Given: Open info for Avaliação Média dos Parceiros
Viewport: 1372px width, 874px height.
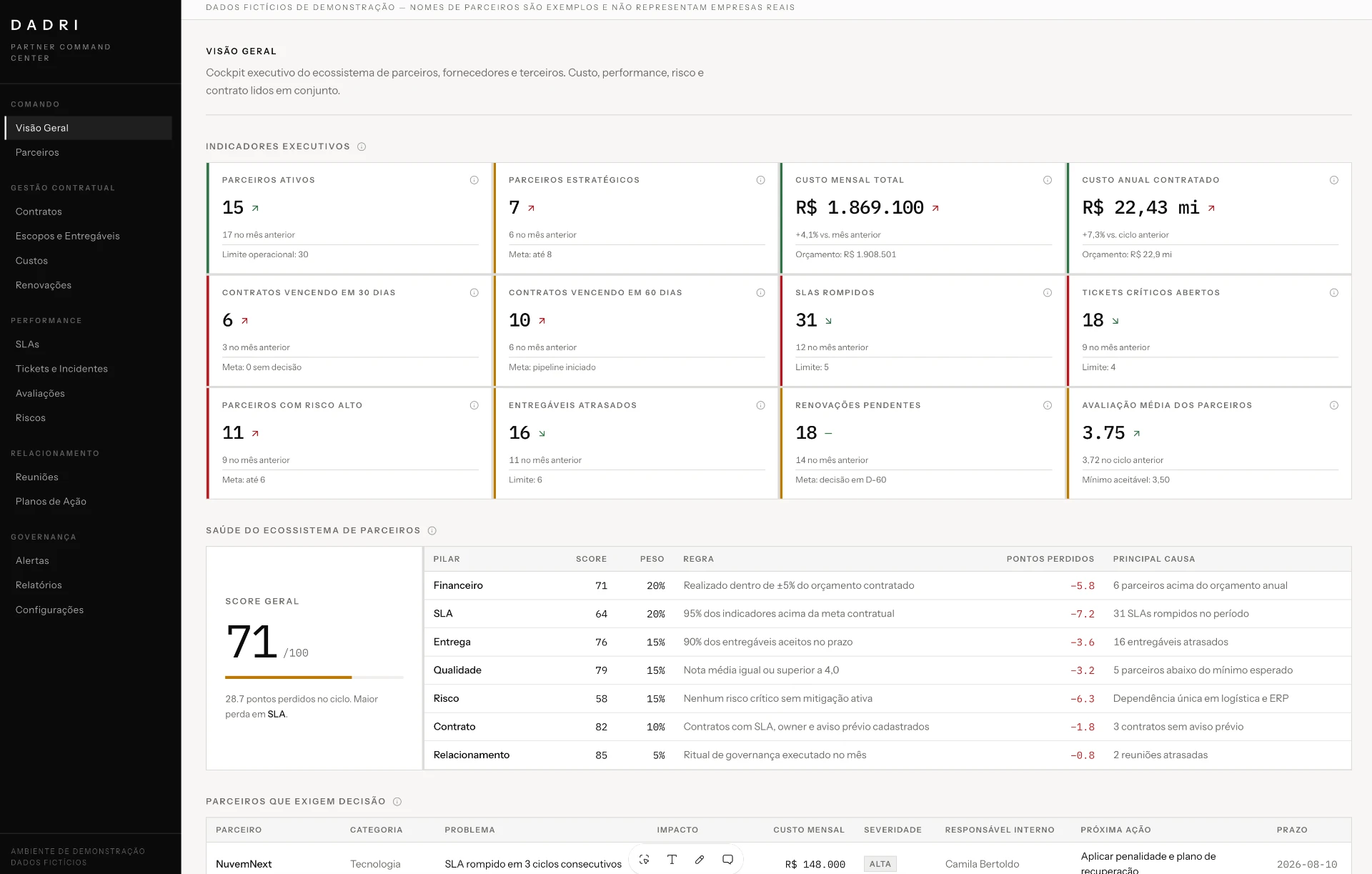Looking at the screenshot, I should tap(1333, 405).
